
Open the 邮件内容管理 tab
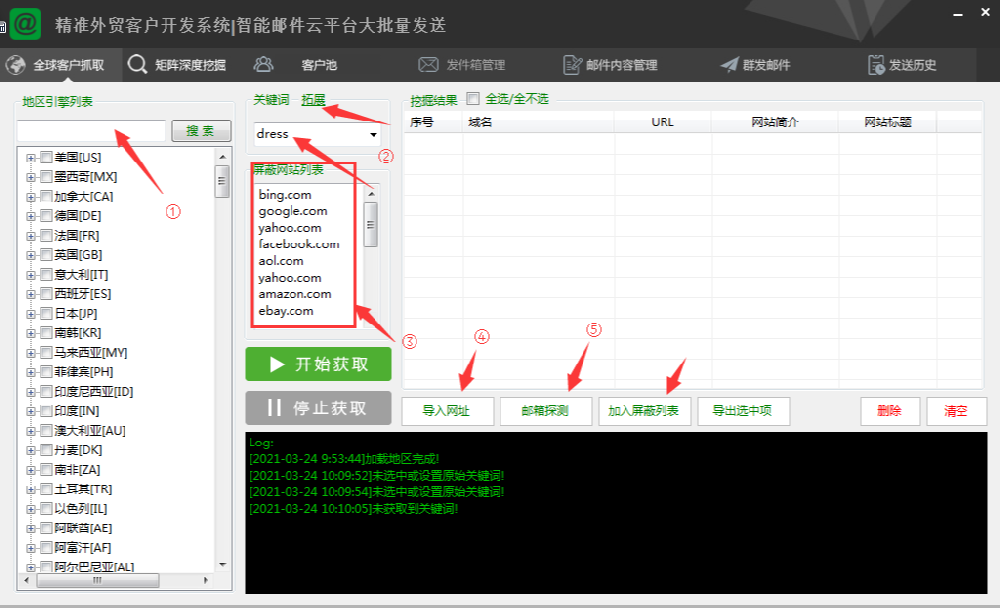[x=622, y=64]
